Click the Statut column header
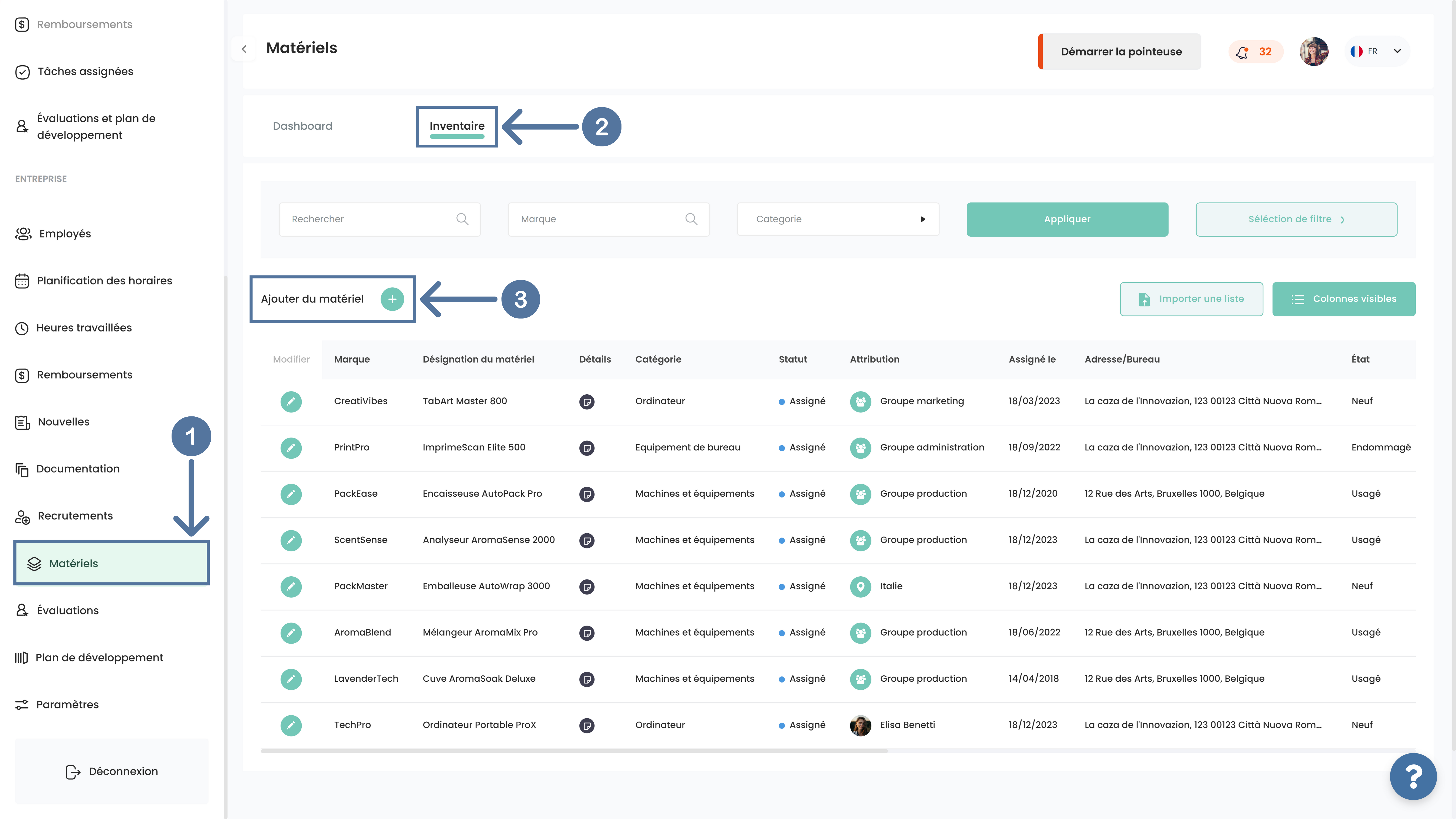Viewport: 1456px width, 819px height. point(793,359)
